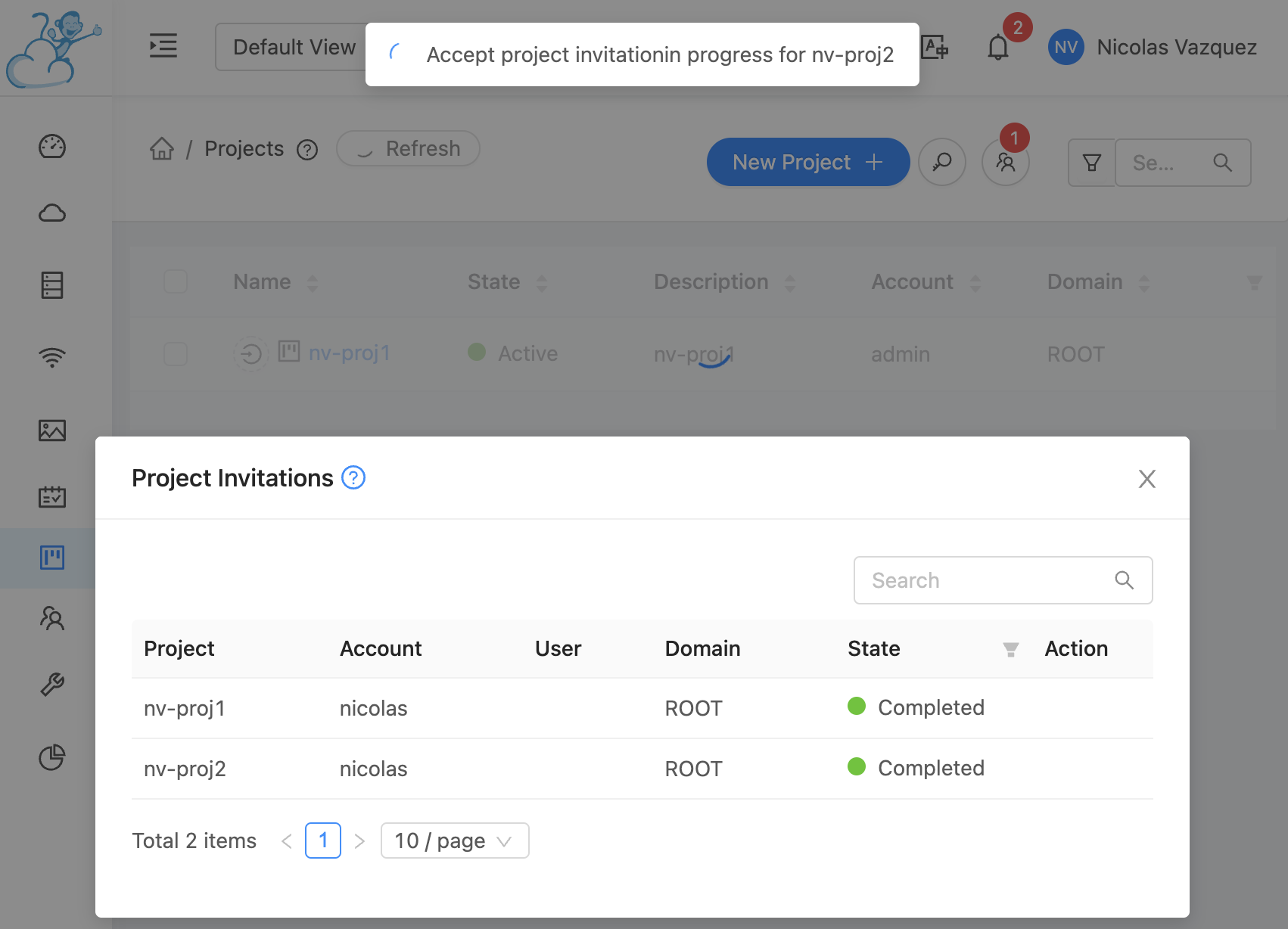Open the Network wifi sidebar icon
This screenshot has height=929, width=1288.
(x=52, y=356)
